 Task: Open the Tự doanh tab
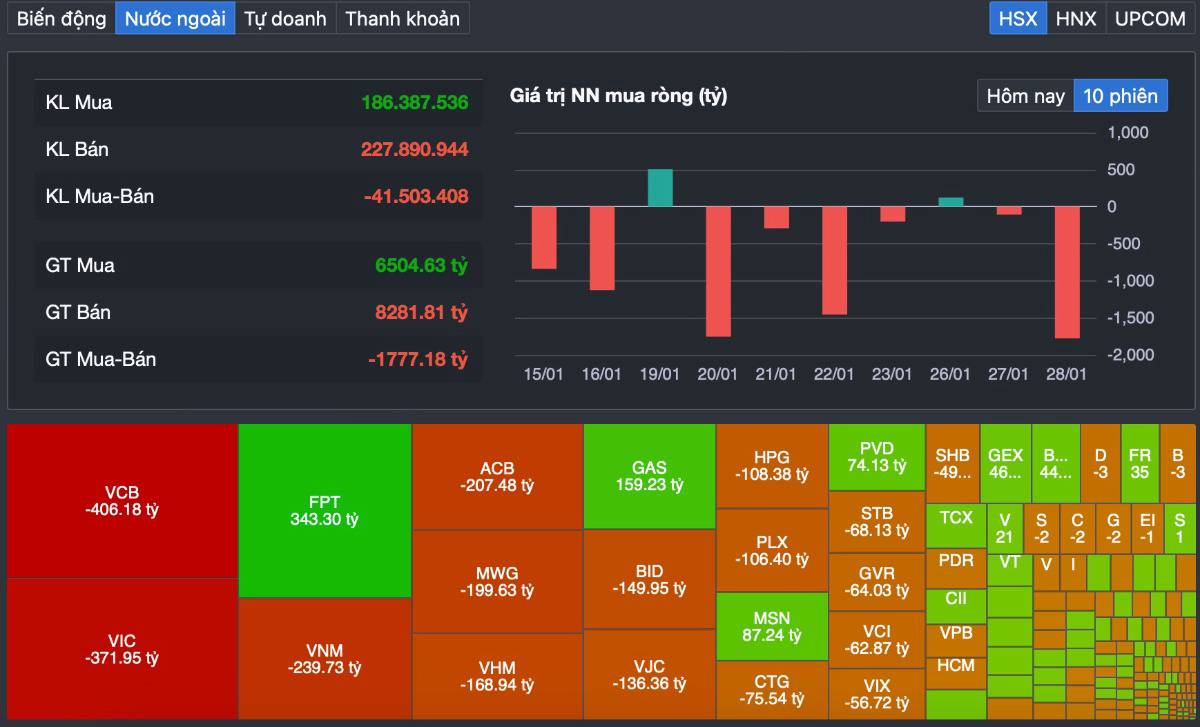coord(285,18)
